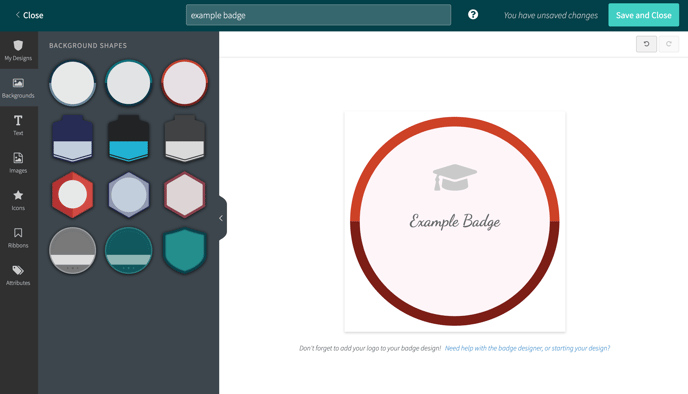Undo the last change
The width and height of the screenshot is (688, 394).
pyautogui.click(x=646, y=44)
